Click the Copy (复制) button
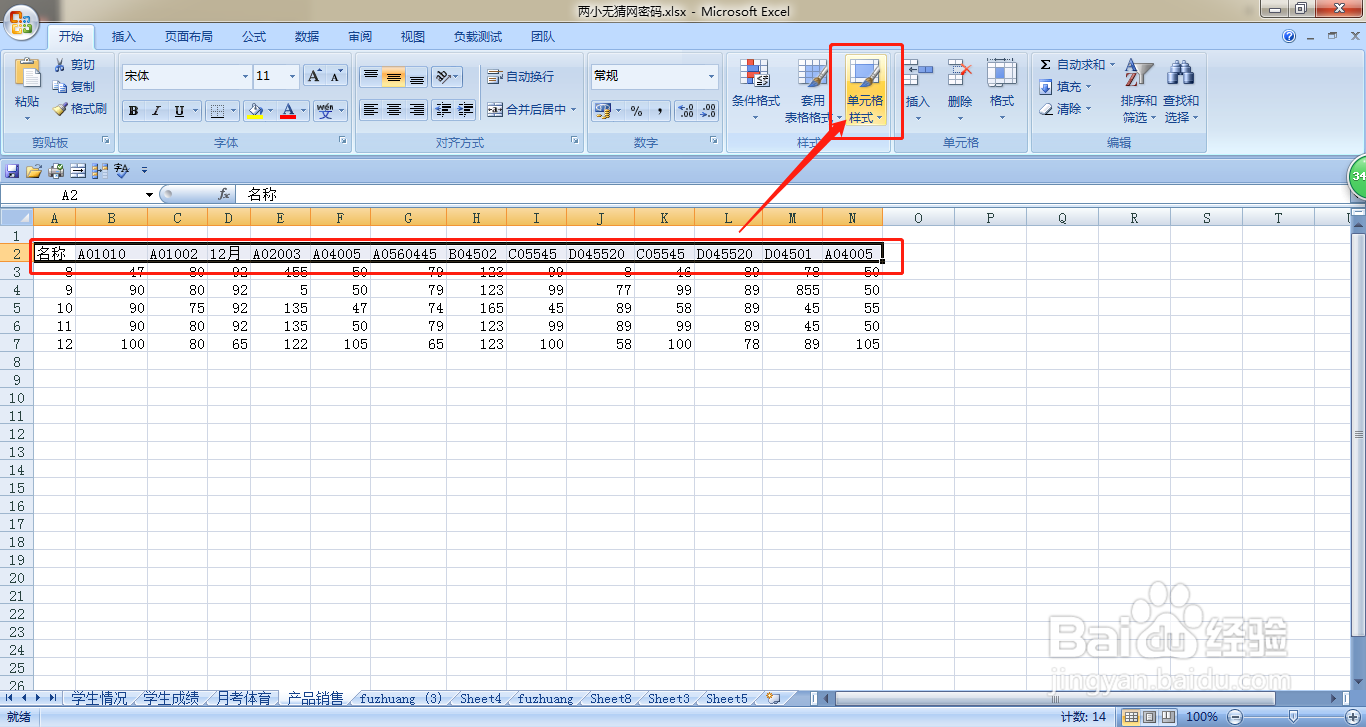Image resolution: width=1366 pixels, height=727 pixels. pos(75,87)
